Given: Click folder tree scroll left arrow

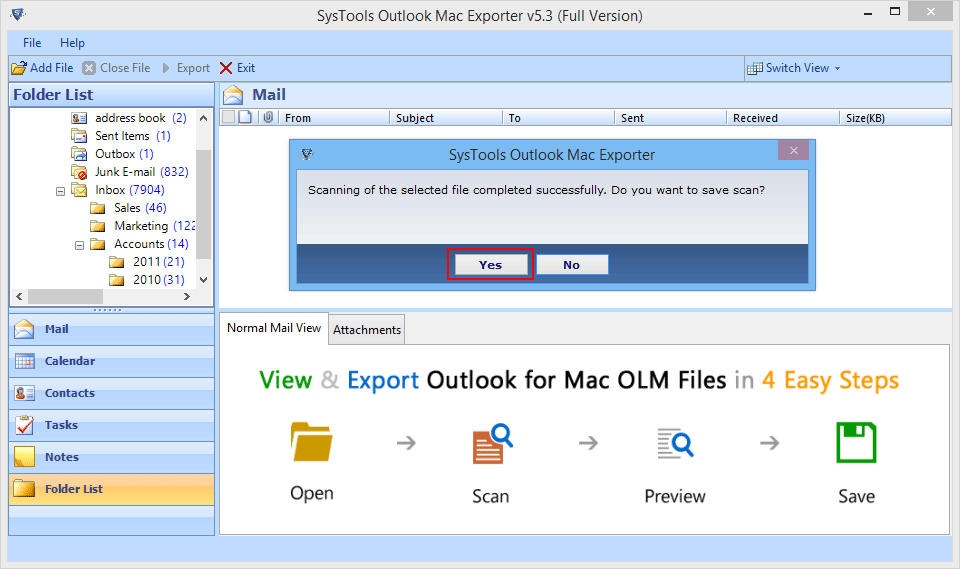Looking at the screenshot, I should point(19,296).
